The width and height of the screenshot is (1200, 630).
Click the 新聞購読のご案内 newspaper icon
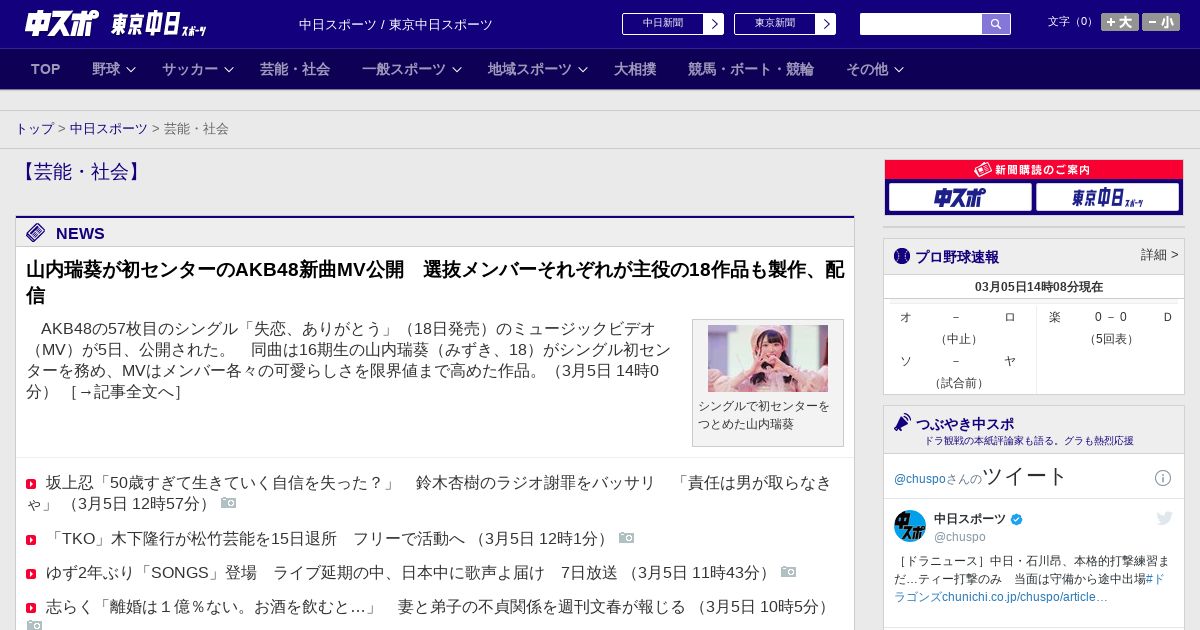pyautogui.click(x=983, y=170)
